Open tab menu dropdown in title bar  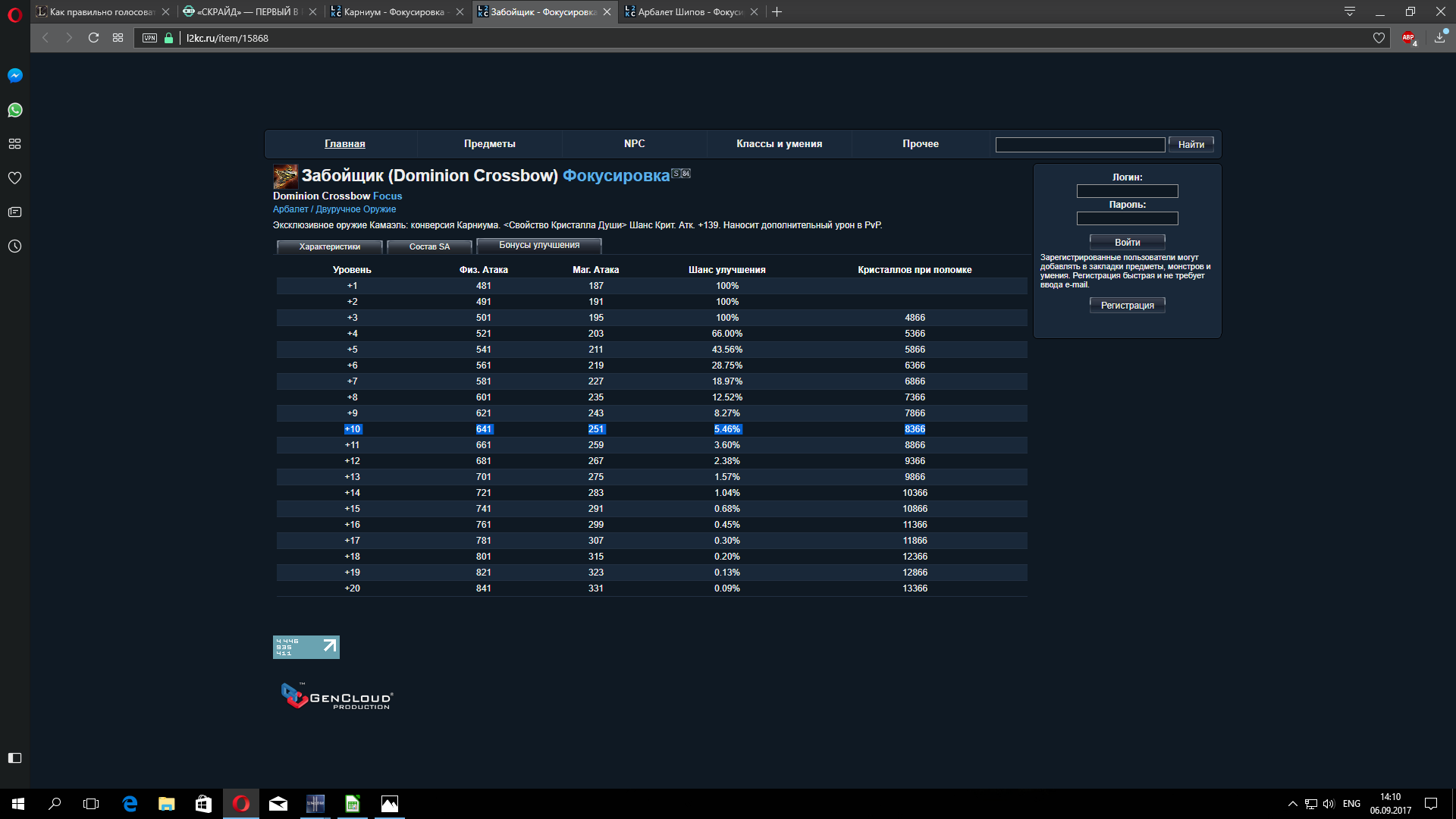coord(1350,11)
